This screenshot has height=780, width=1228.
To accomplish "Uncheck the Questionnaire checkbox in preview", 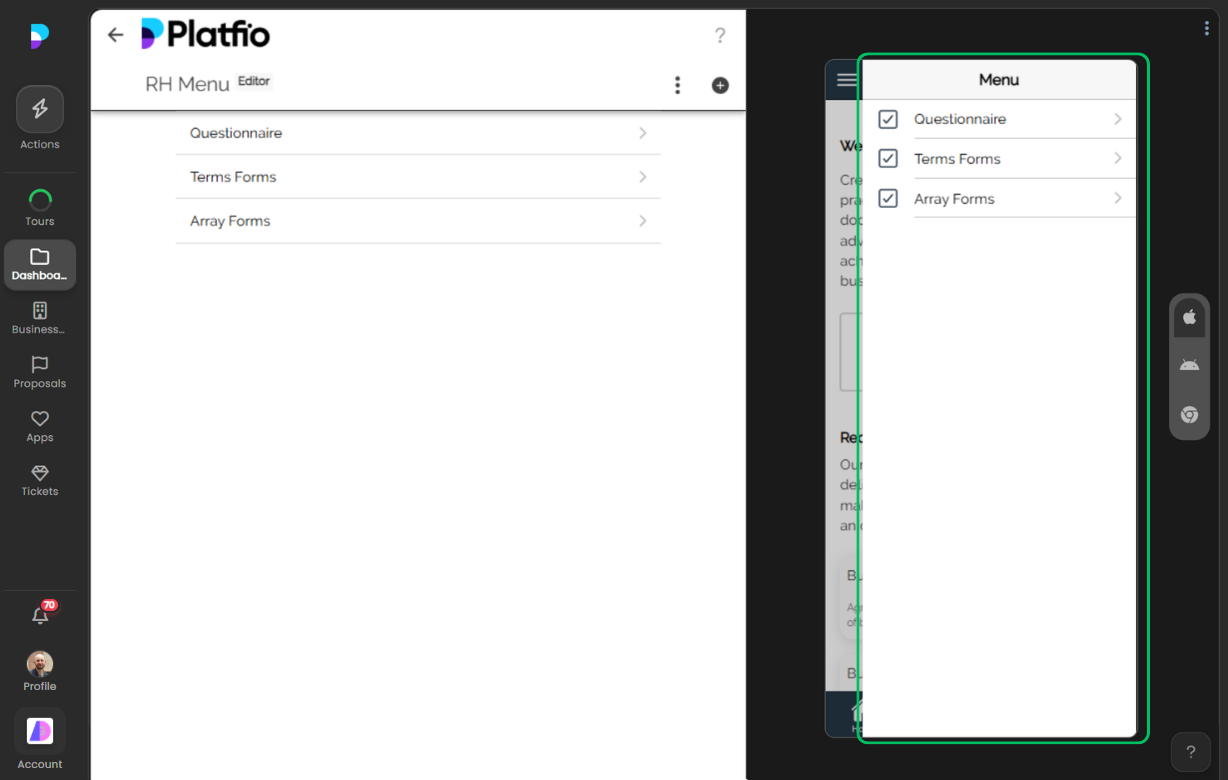I will [887, 119].
